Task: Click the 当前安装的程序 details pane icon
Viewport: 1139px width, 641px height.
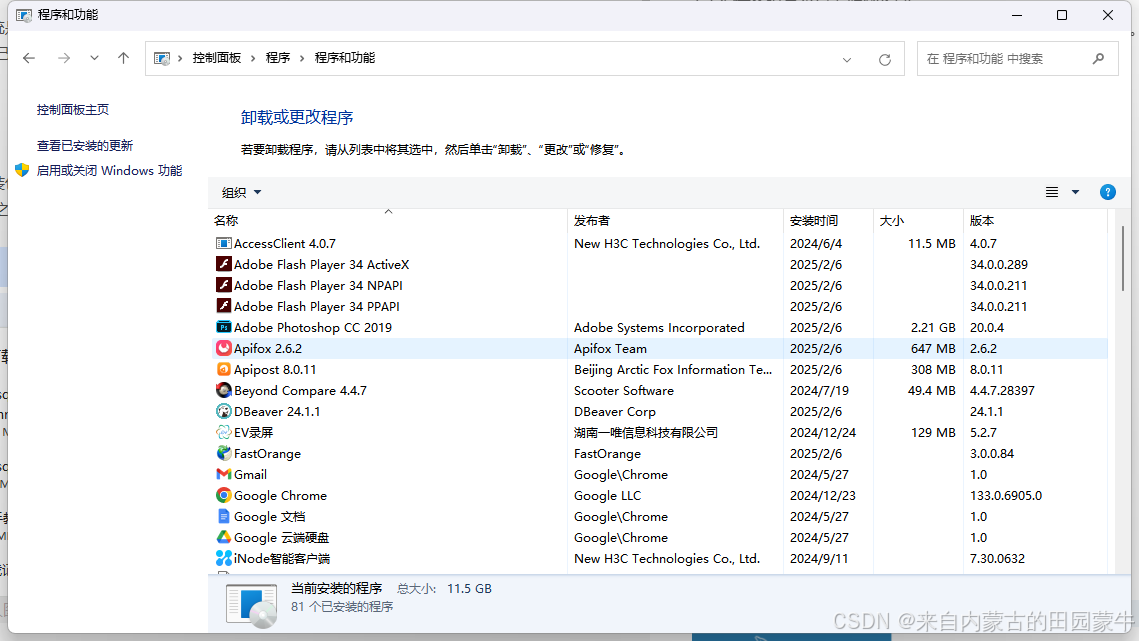Action: 251,605
